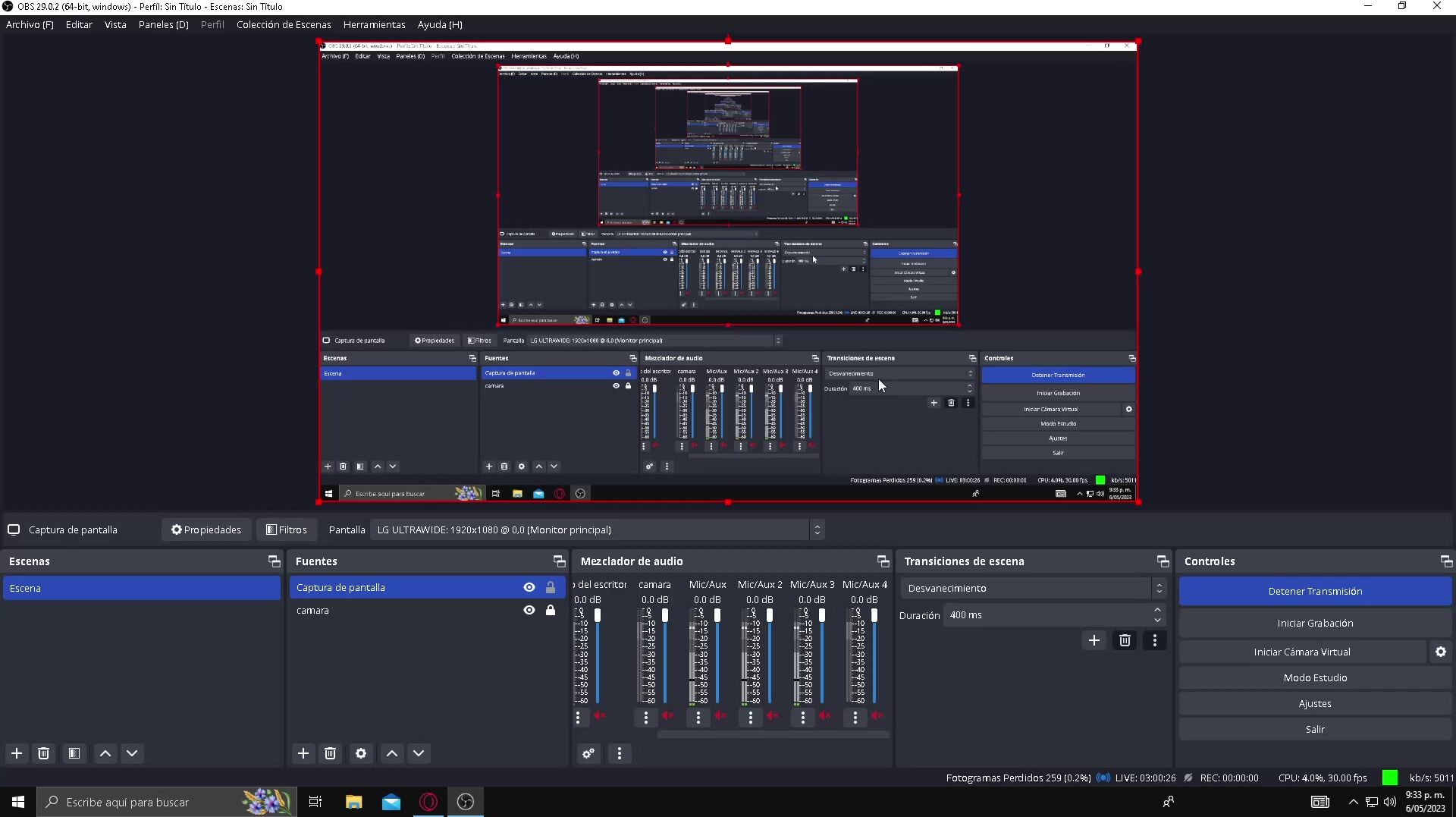
Task: Click the camara volume slider handle
Action: click(665, 615)
